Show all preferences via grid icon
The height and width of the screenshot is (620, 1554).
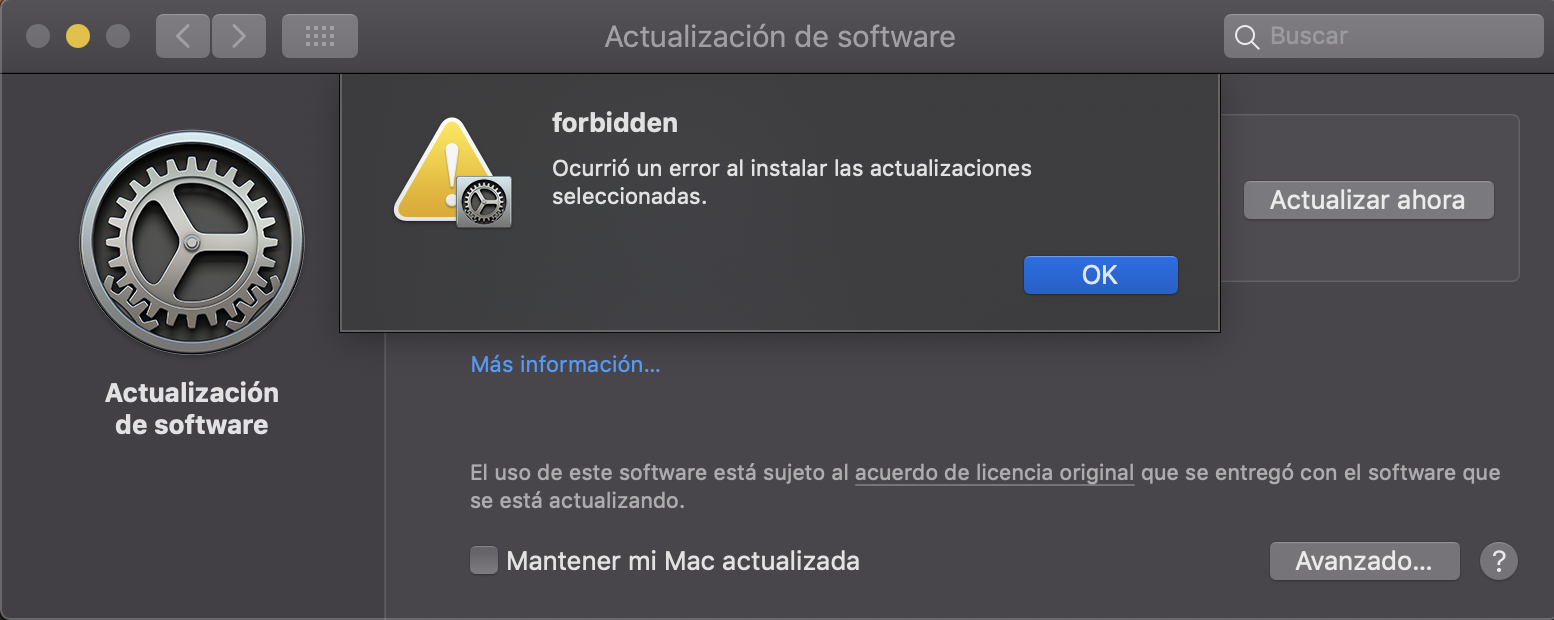pos(319,37)
